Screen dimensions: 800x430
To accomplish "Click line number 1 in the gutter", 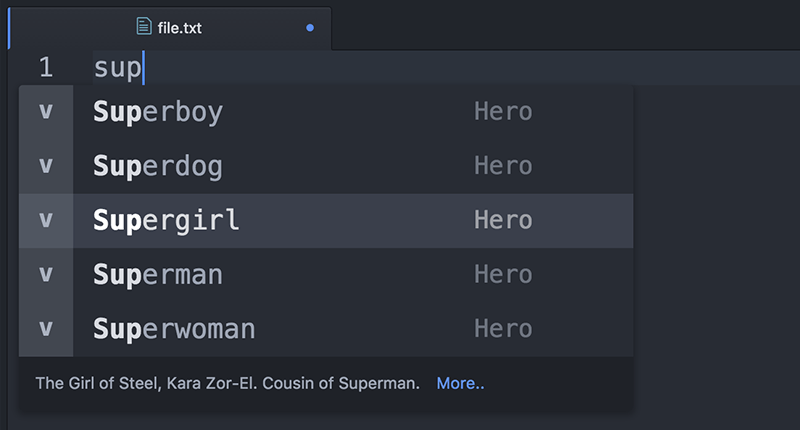I will tap(46, 67).
